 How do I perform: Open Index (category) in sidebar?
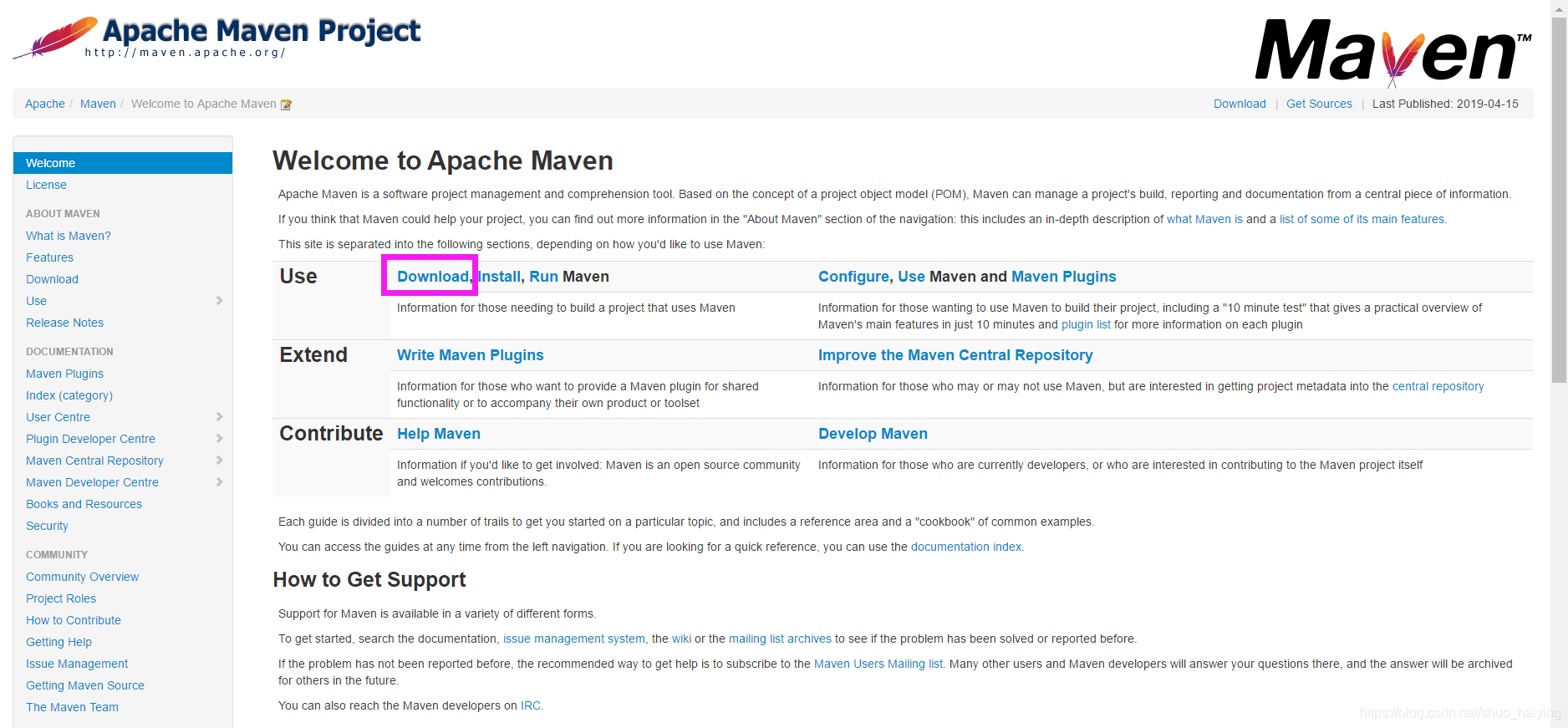pyautogui.click(x=69, y=395)
